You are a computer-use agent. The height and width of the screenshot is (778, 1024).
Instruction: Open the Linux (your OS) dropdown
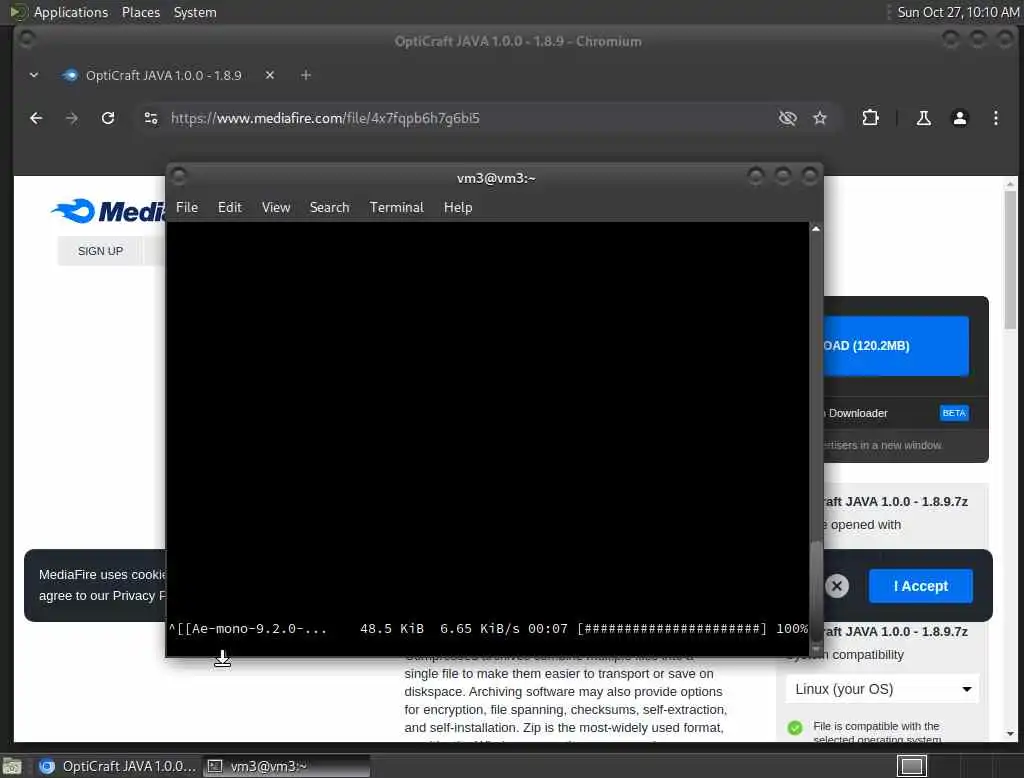(x=882, y=689)
